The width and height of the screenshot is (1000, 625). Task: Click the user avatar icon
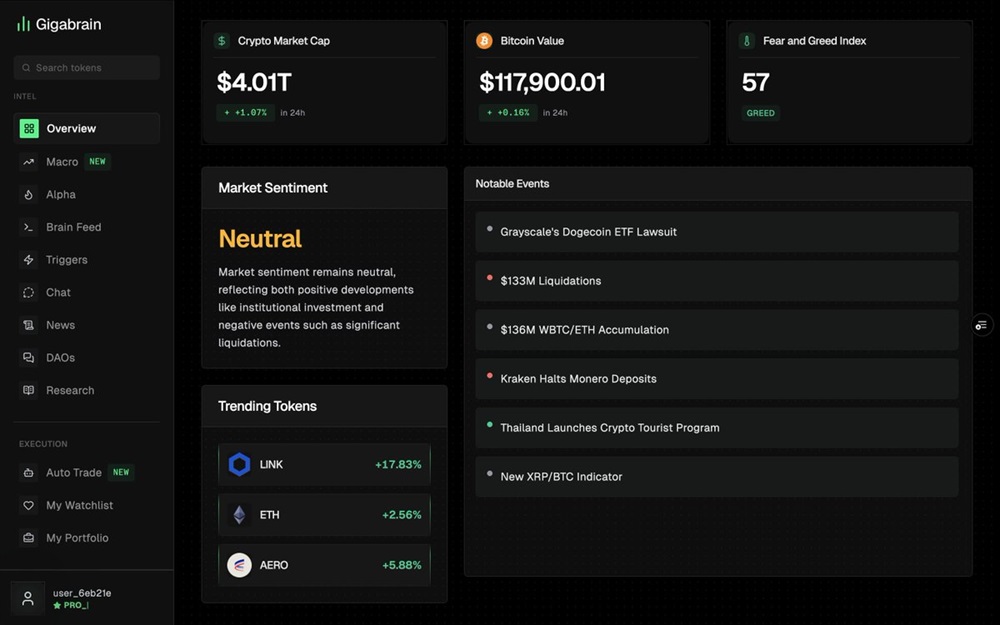click(27, 598)
